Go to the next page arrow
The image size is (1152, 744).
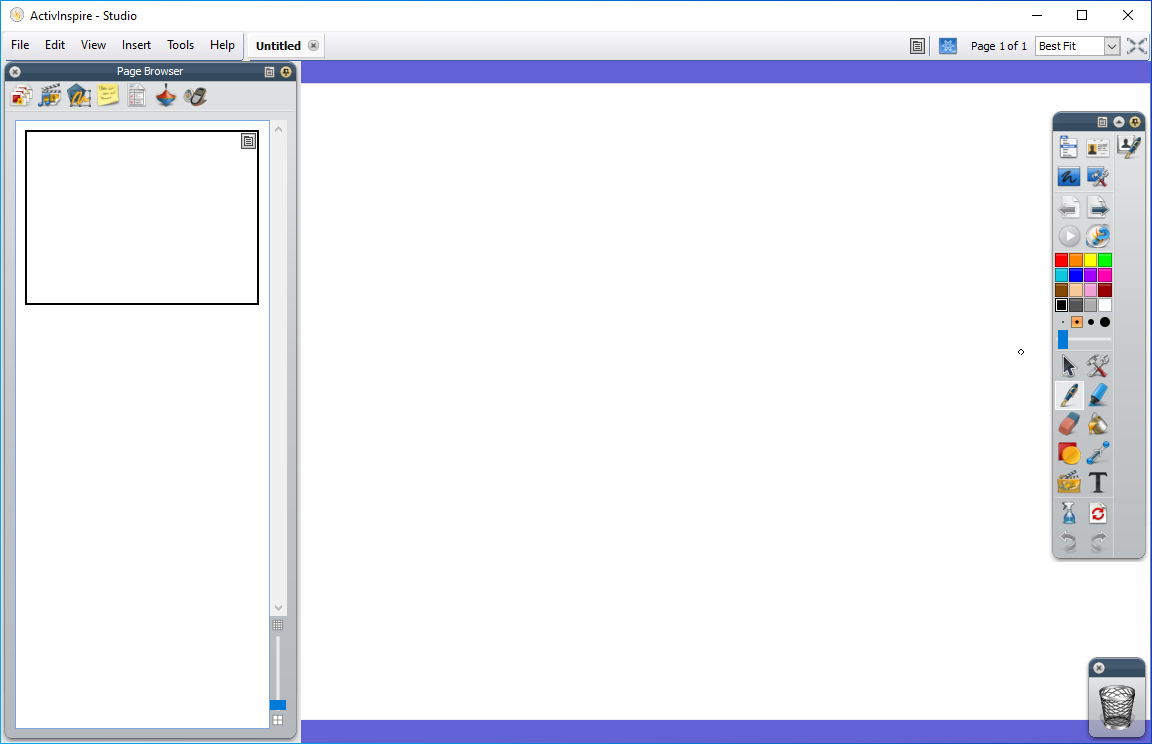point(1098,207)
